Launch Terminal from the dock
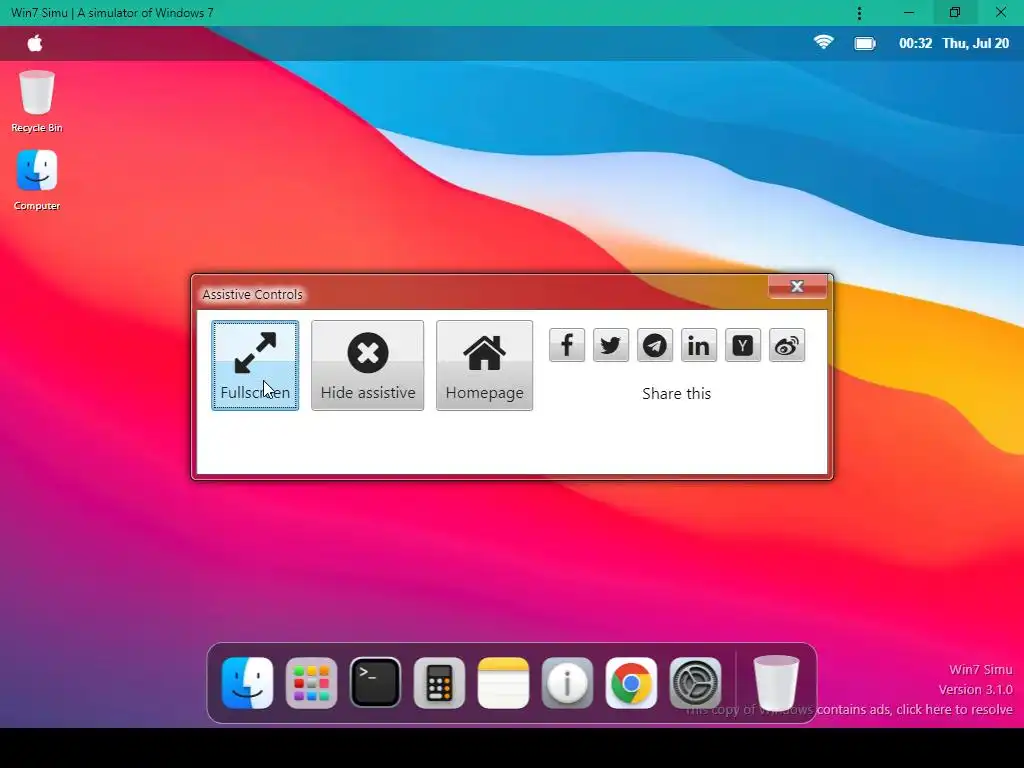Screen dimensions: 1024x768 point(376,683)
